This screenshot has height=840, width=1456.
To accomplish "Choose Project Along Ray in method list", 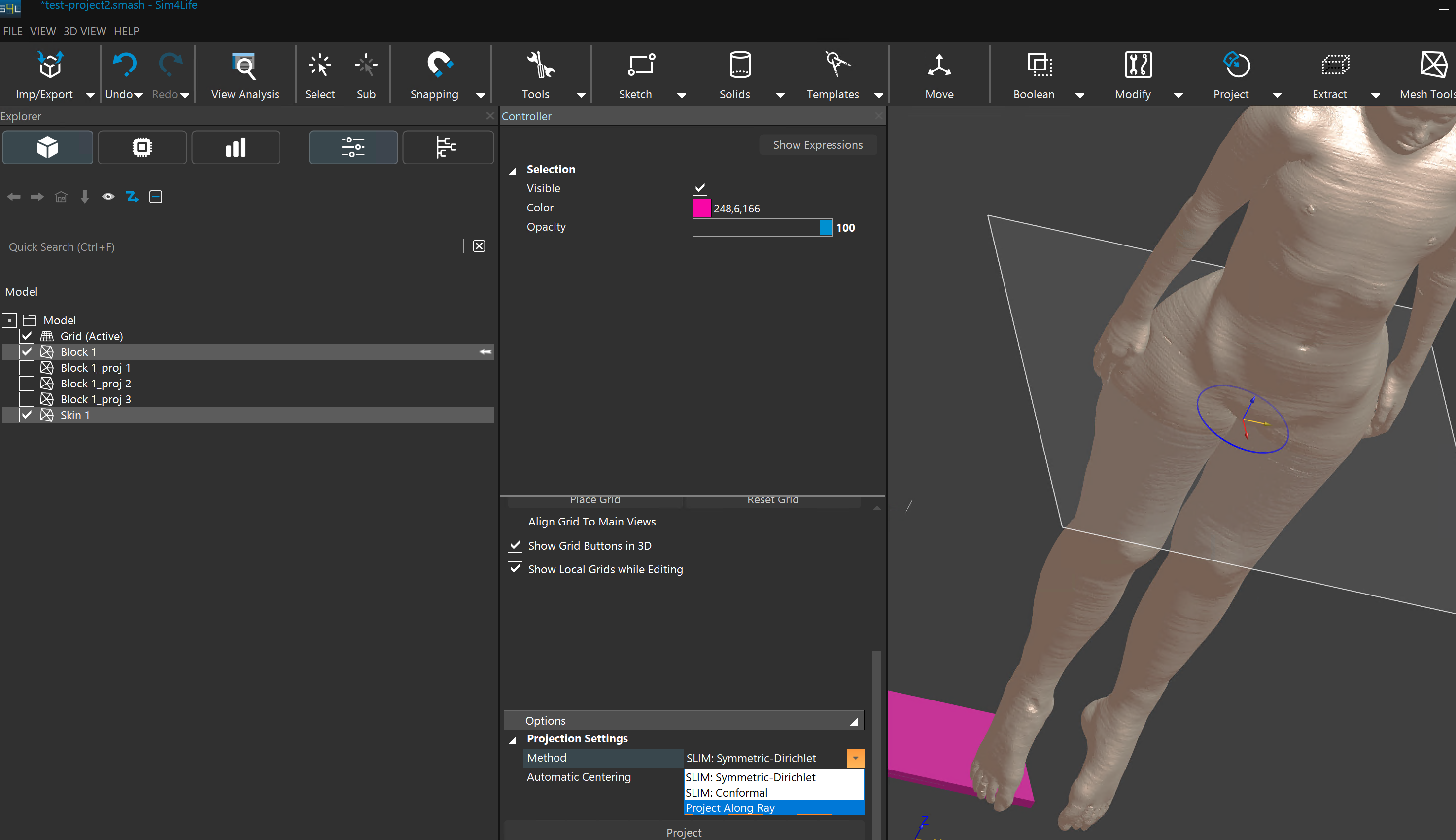I will pyautogui.click(x=773, y=807).
